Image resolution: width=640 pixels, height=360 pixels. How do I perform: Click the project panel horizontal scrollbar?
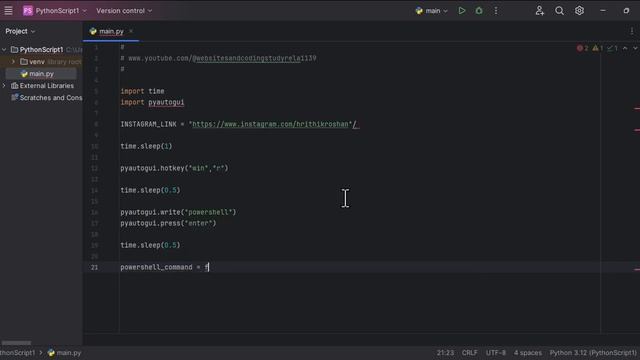coord(16,343)
